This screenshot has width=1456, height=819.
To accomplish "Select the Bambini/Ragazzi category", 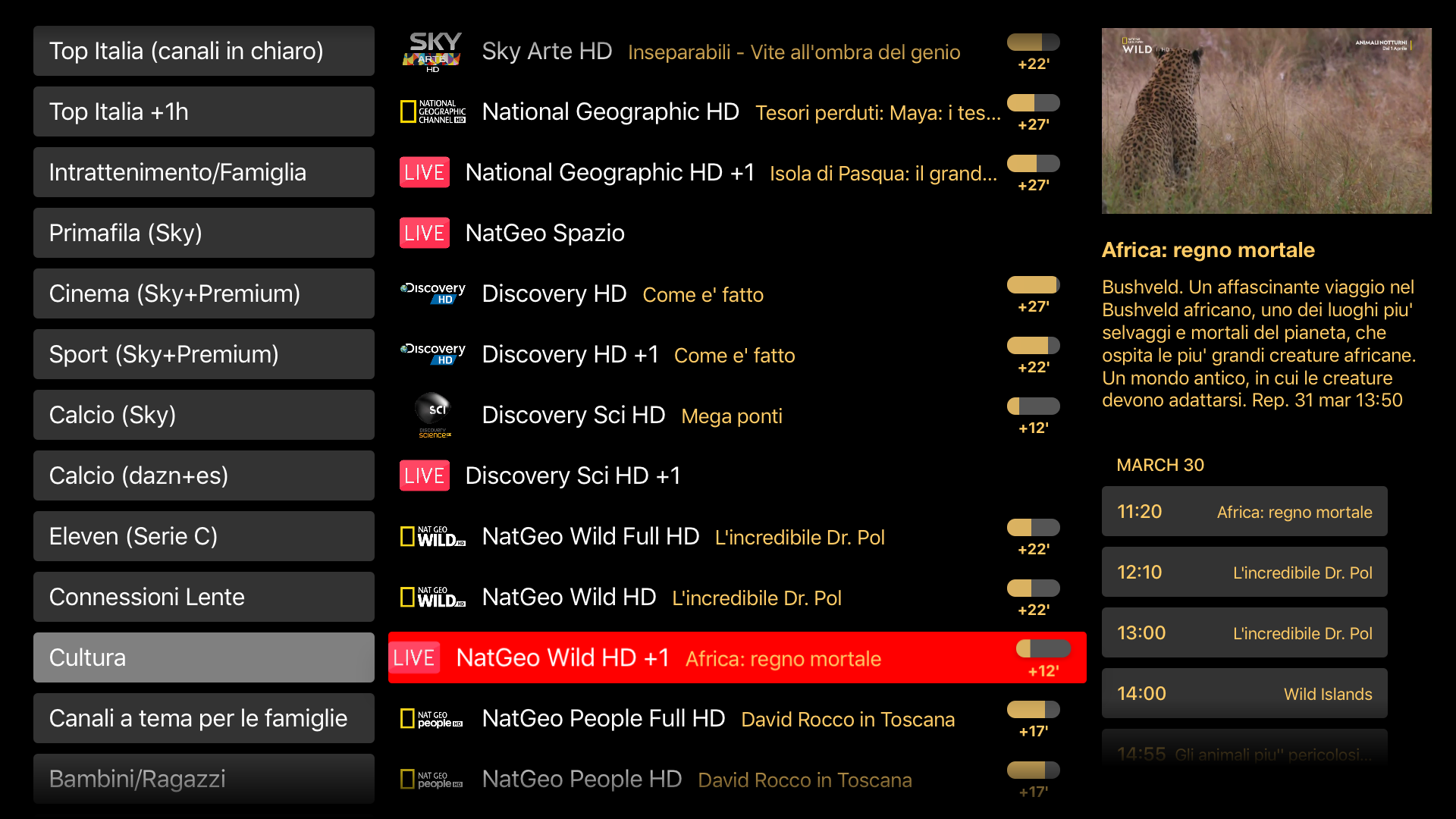I will click(203, 779).
